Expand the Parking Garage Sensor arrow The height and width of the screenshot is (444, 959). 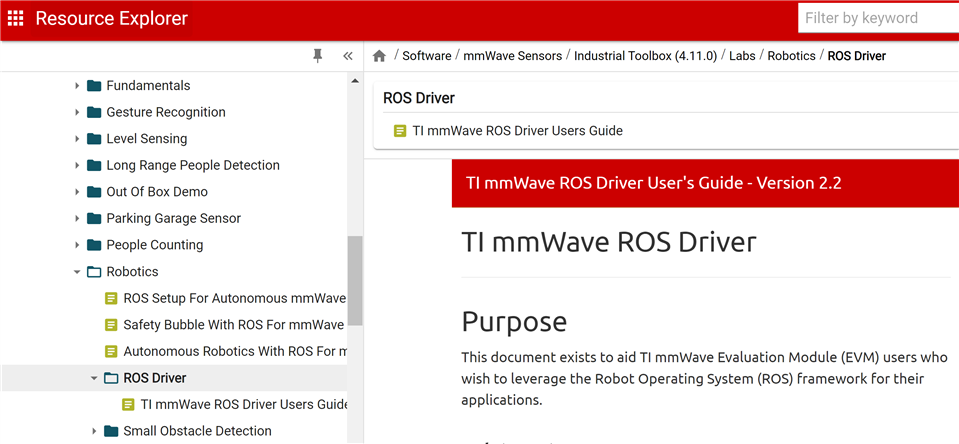(x=77, y=218)
